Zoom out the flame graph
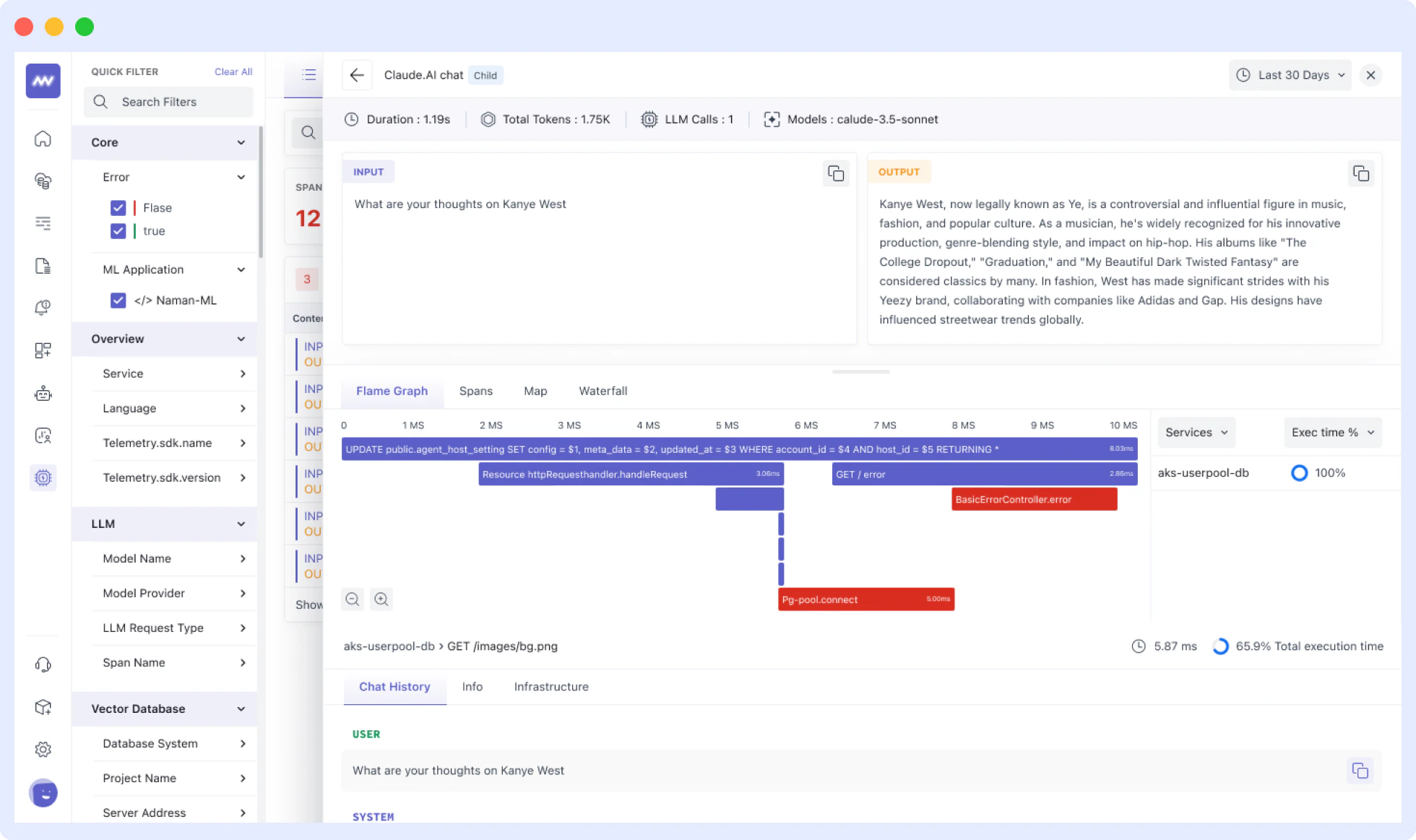 pos(353,599)
